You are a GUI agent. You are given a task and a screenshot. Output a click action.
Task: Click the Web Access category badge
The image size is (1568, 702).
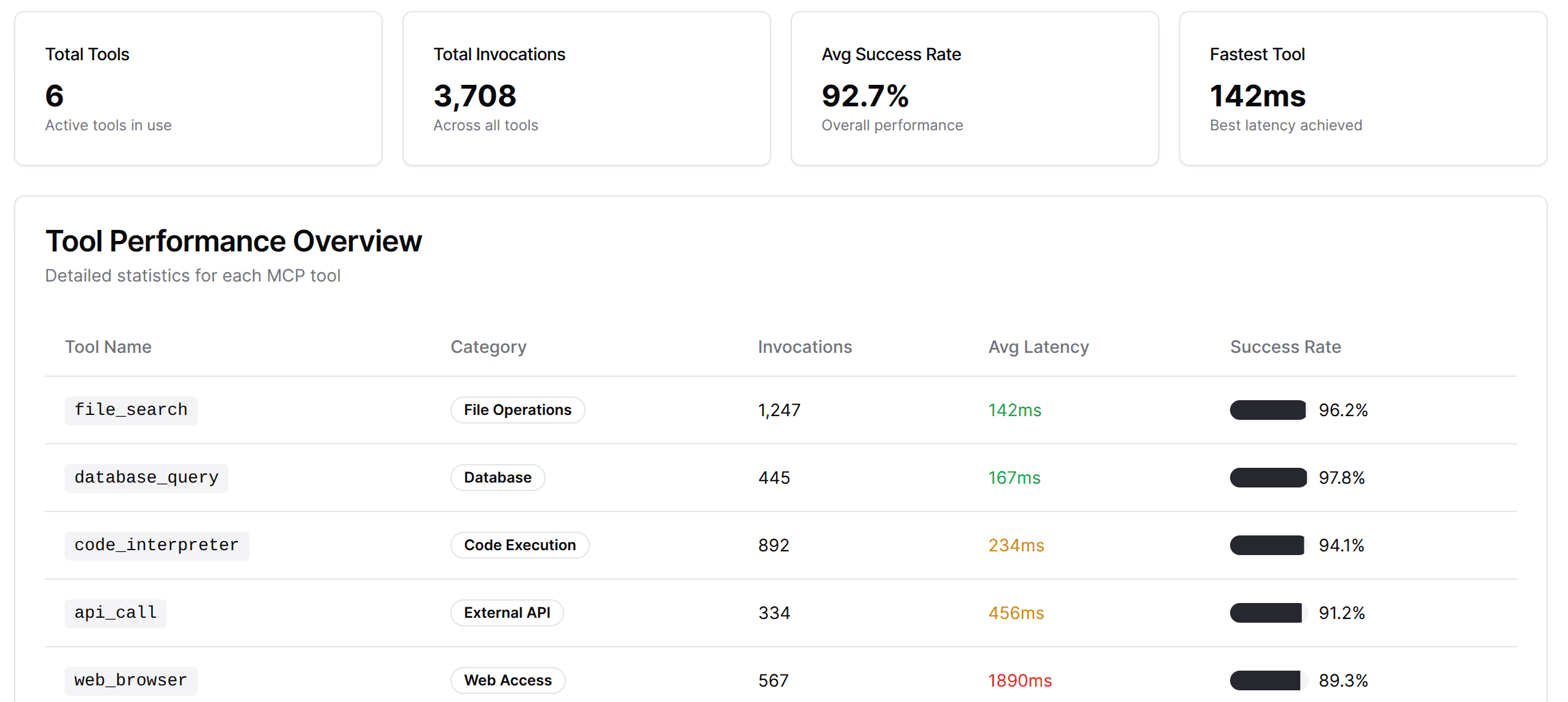tap(508, 680)
